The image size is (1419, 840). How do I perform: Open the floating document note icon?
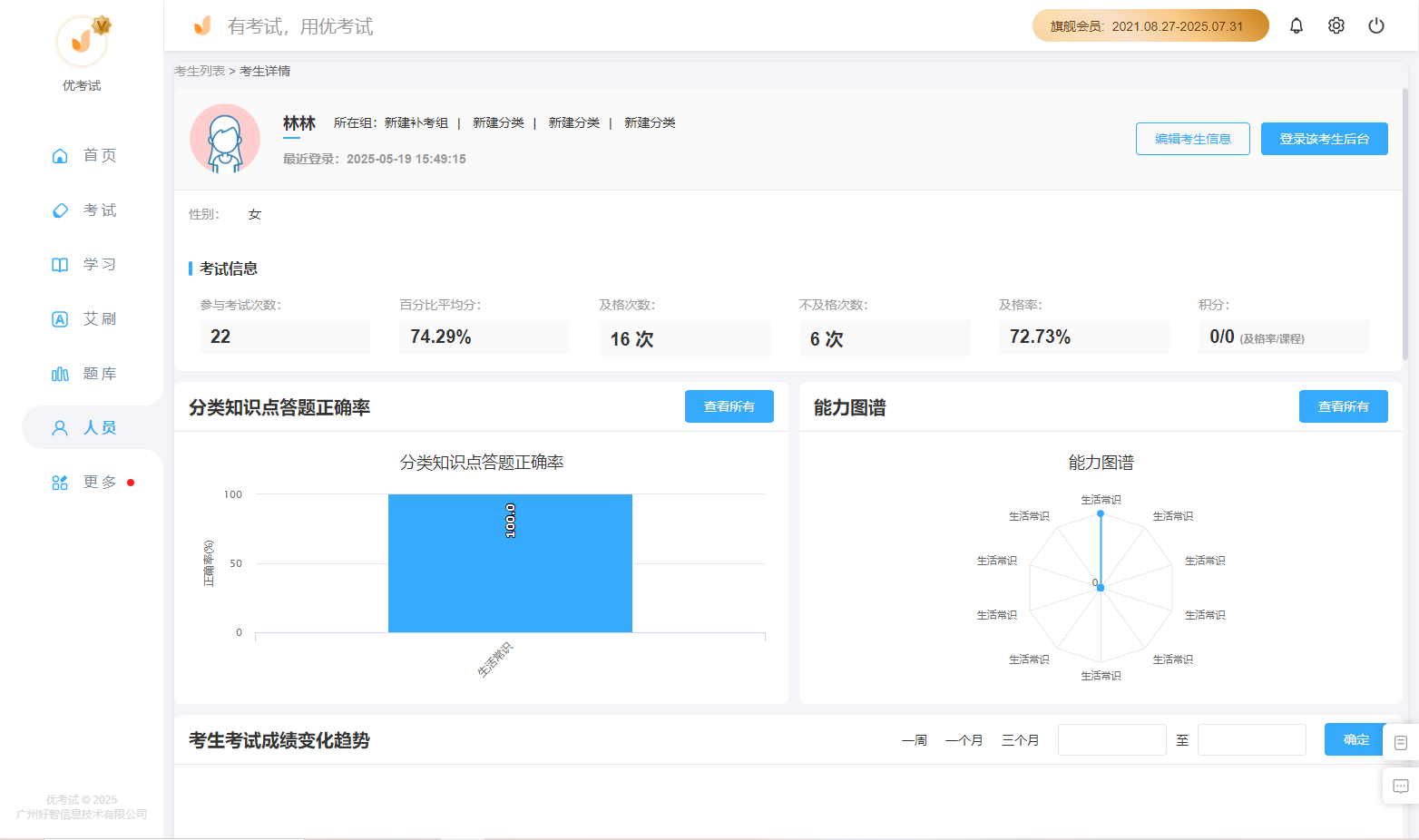(1401, 743)
